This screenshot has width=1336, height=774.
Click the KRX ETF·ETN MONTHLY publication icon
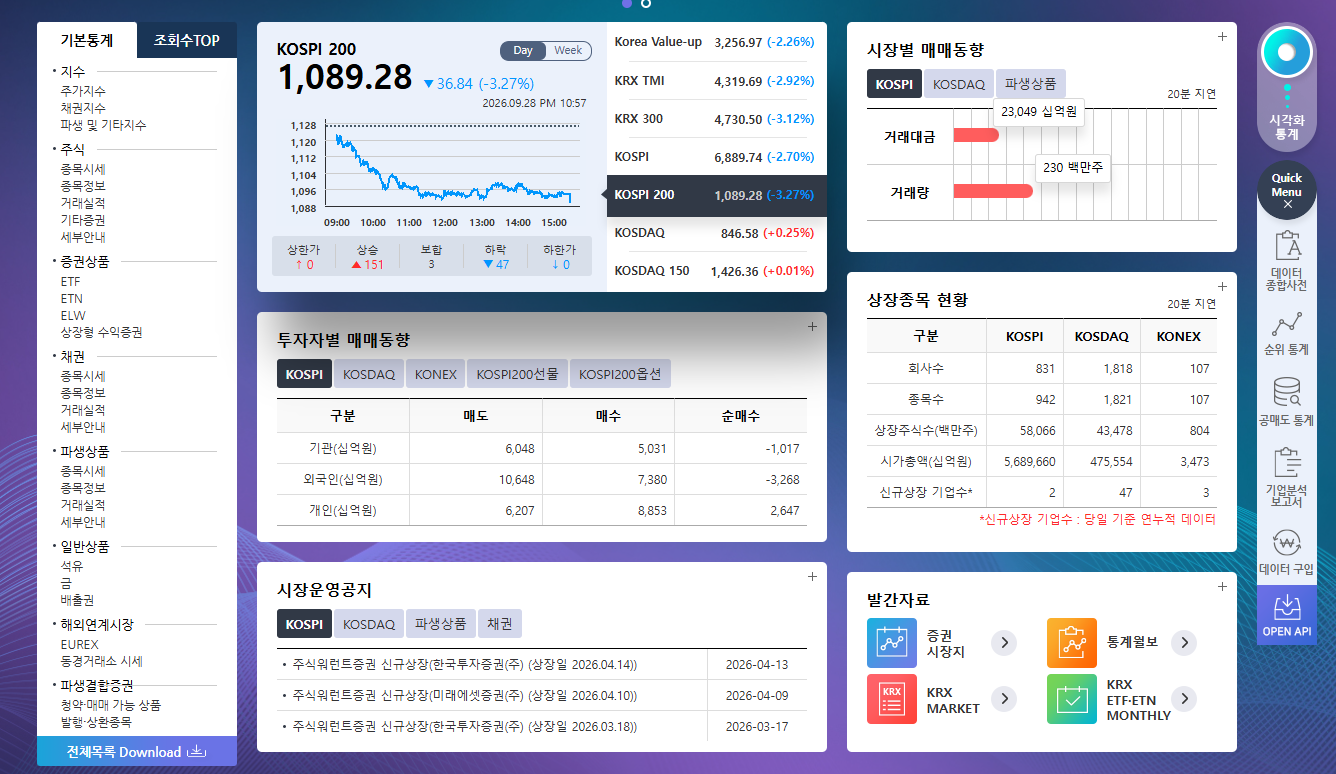click(x=1072, y=699)
